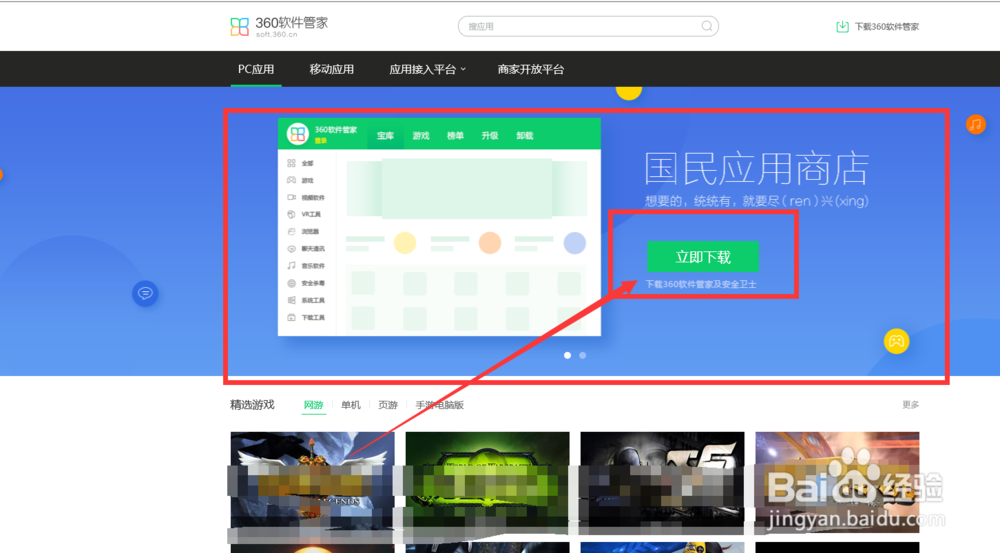This screenshot has width=1000, height=553.
Task: Open the yellow game controller floating icon
Action: tap(896, 341)
